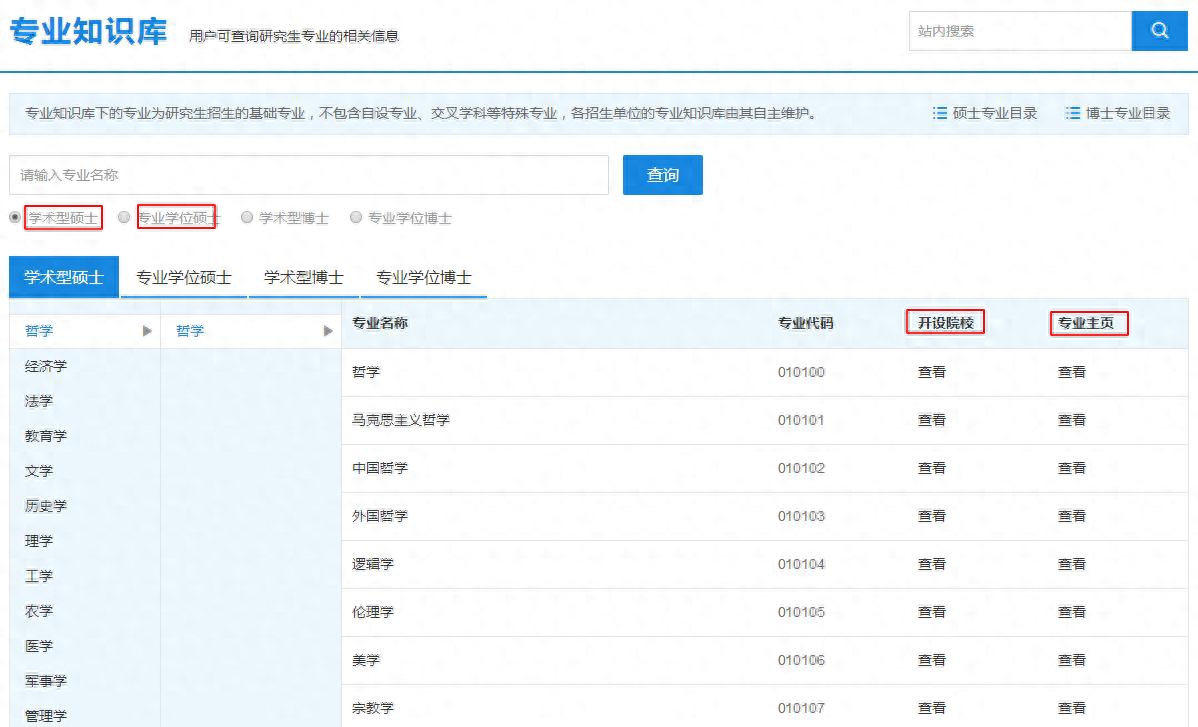The height and width of the screenshot is (727, 1198).
Task: View 开设院校 for 中国哲学
Action: point(931,468)
